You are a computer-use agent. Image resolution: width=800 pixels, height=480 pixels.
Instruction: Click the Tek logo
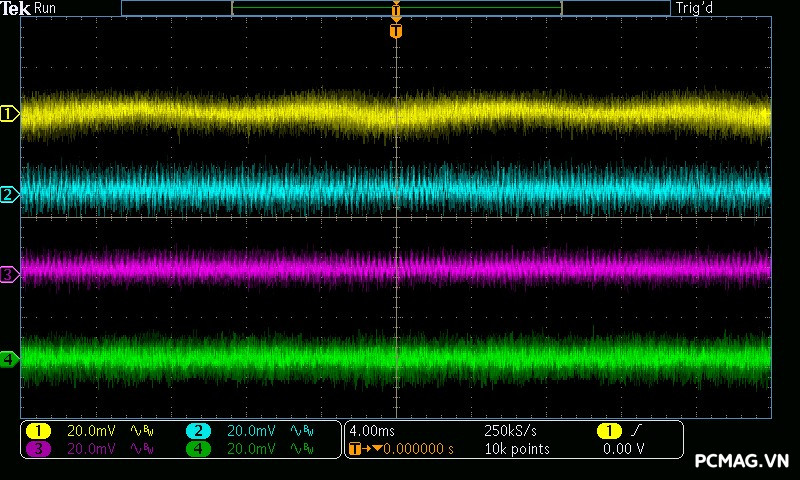pyautogui.click(x=17, y=9)
